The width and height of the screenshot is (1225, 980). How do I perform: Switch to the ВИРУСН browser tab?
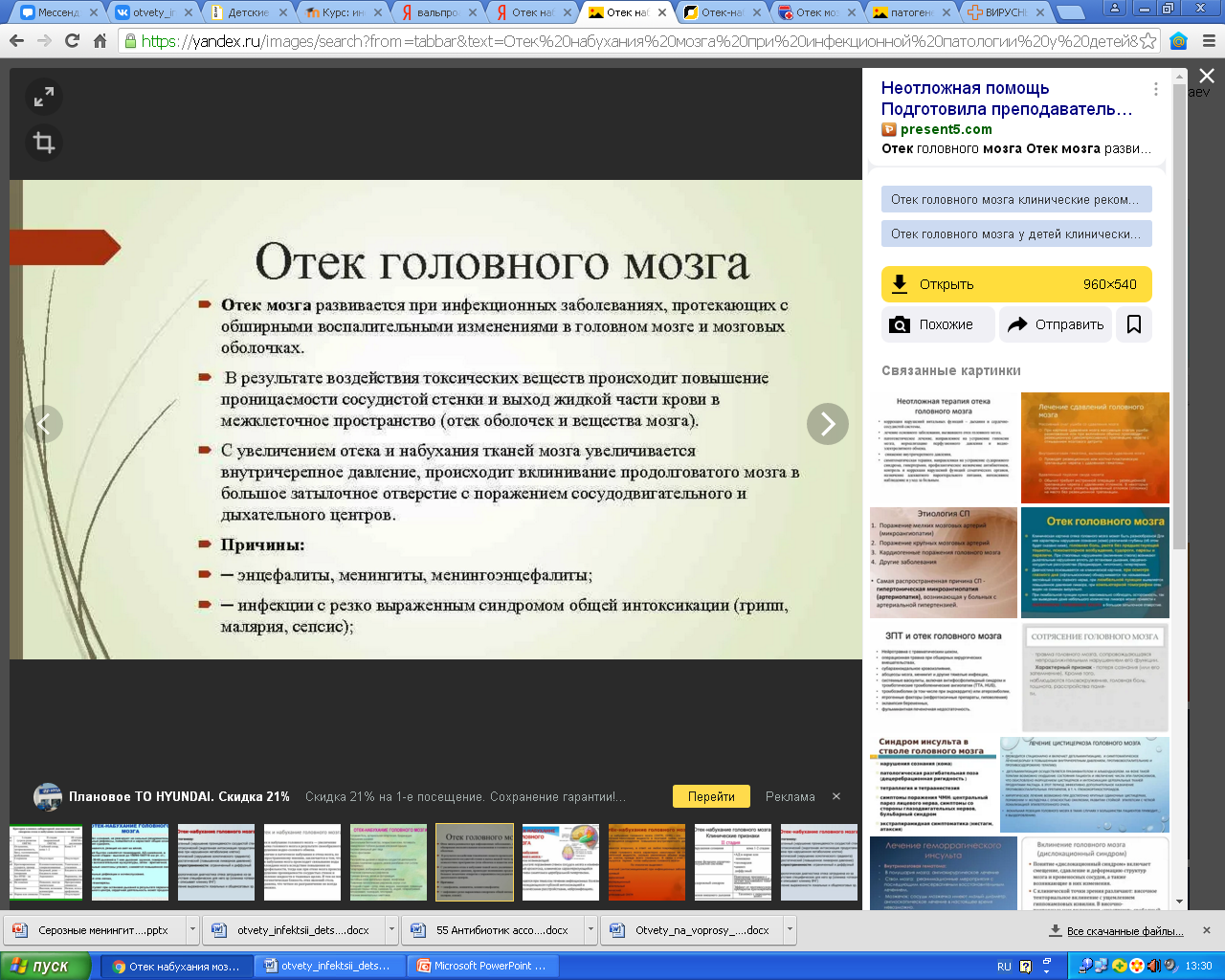[1005, 12]
